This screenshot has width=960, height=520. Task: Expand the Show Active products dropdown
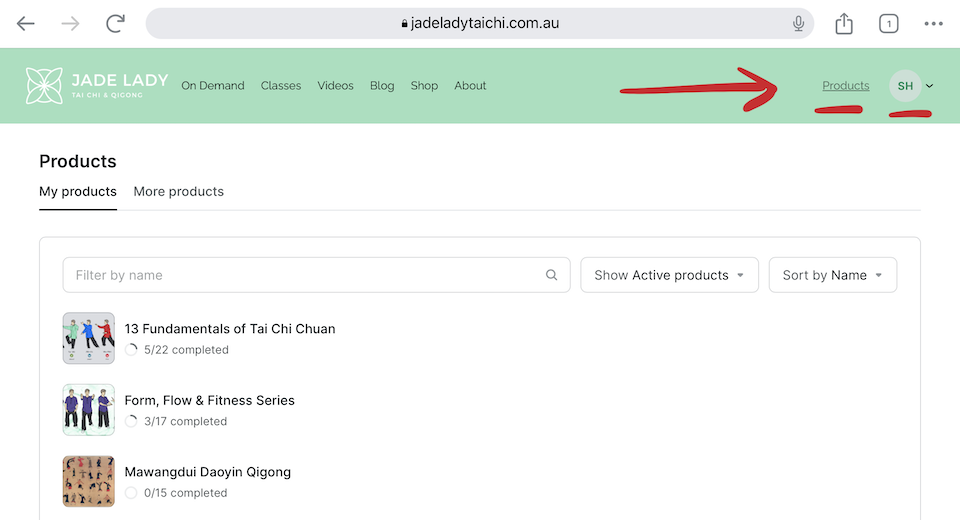pyautogui.click(x=669, y=275)
